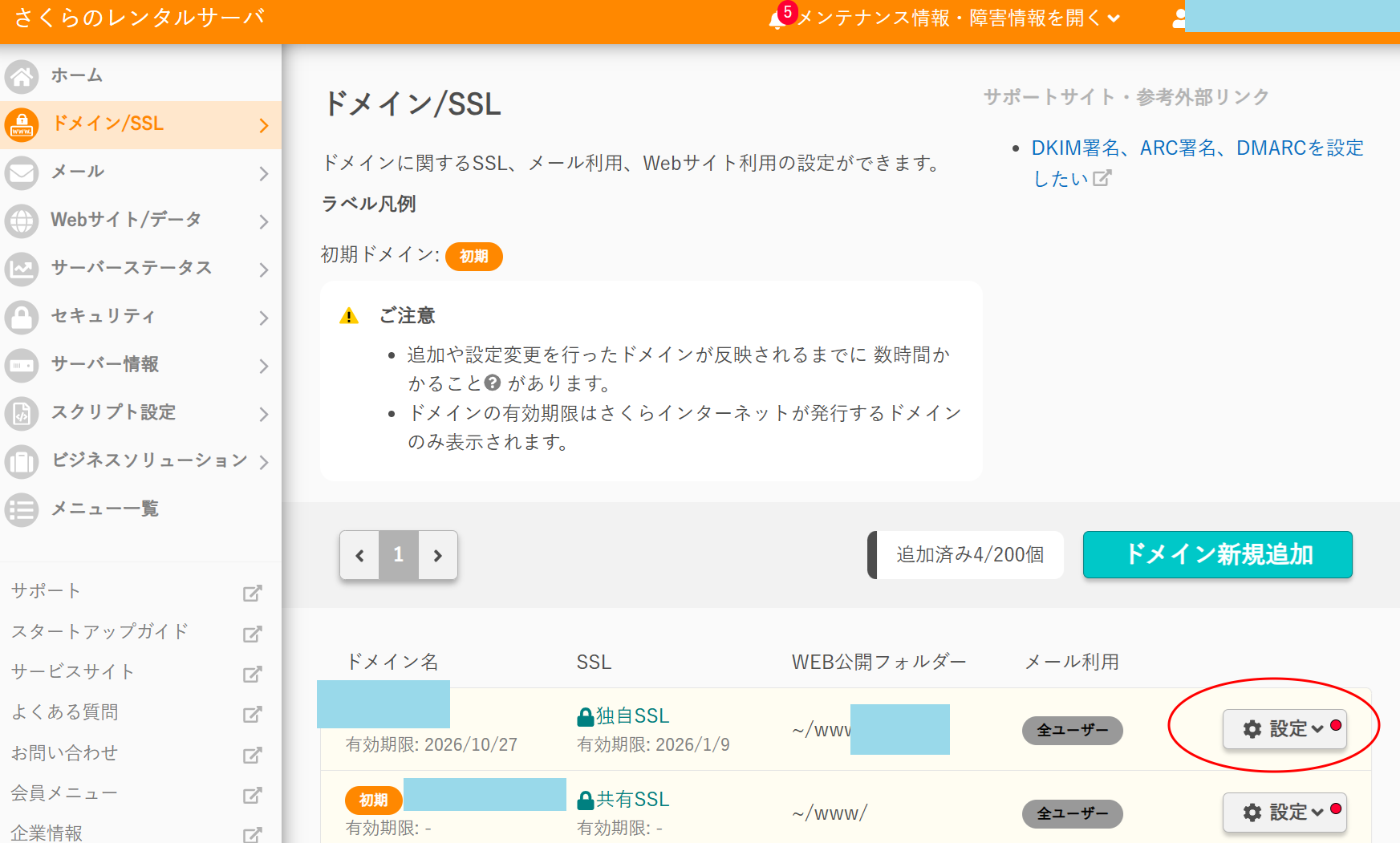Image resolution: width=1400 pixels, height=843 pixels.
Task: Click the question mark help icon in notice
Action: (493, 383)
